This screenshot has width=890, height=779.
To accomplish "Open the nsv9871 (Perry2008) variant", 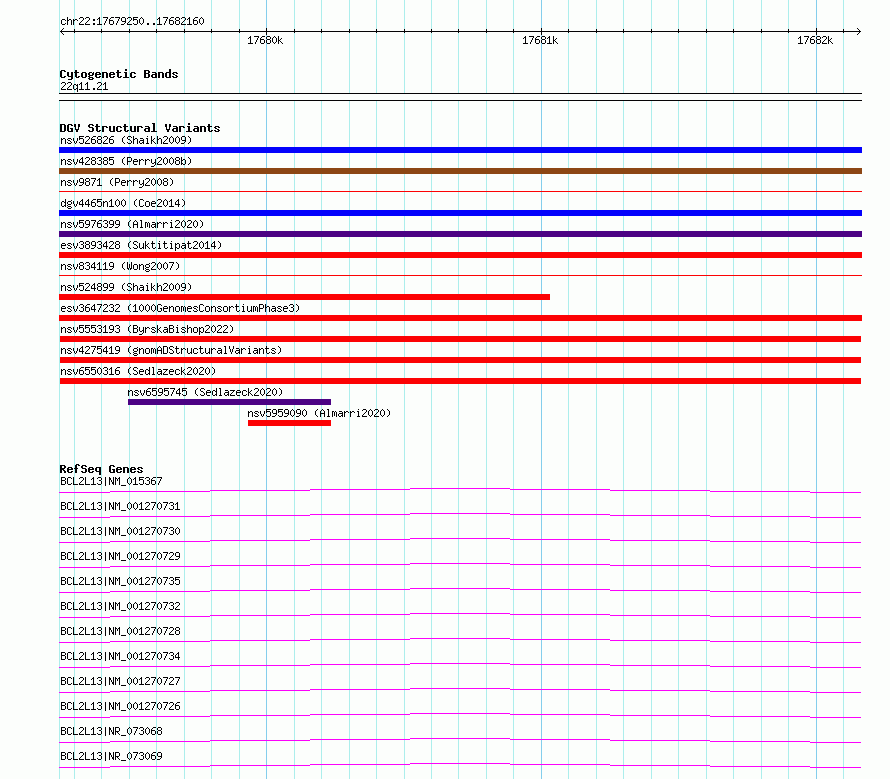I will tap(117, 182).
